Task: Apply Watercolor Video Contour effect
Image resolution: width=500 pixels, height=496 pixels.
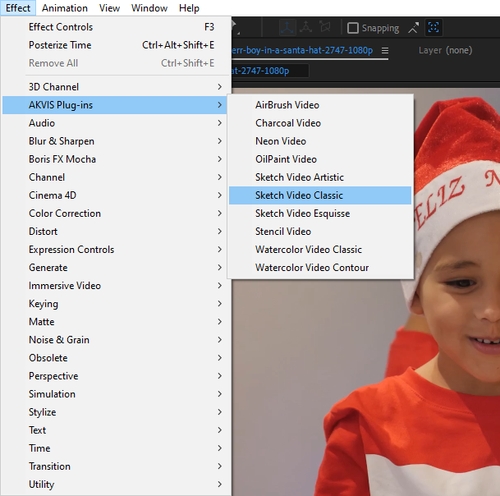Action: tap(320, 267)
